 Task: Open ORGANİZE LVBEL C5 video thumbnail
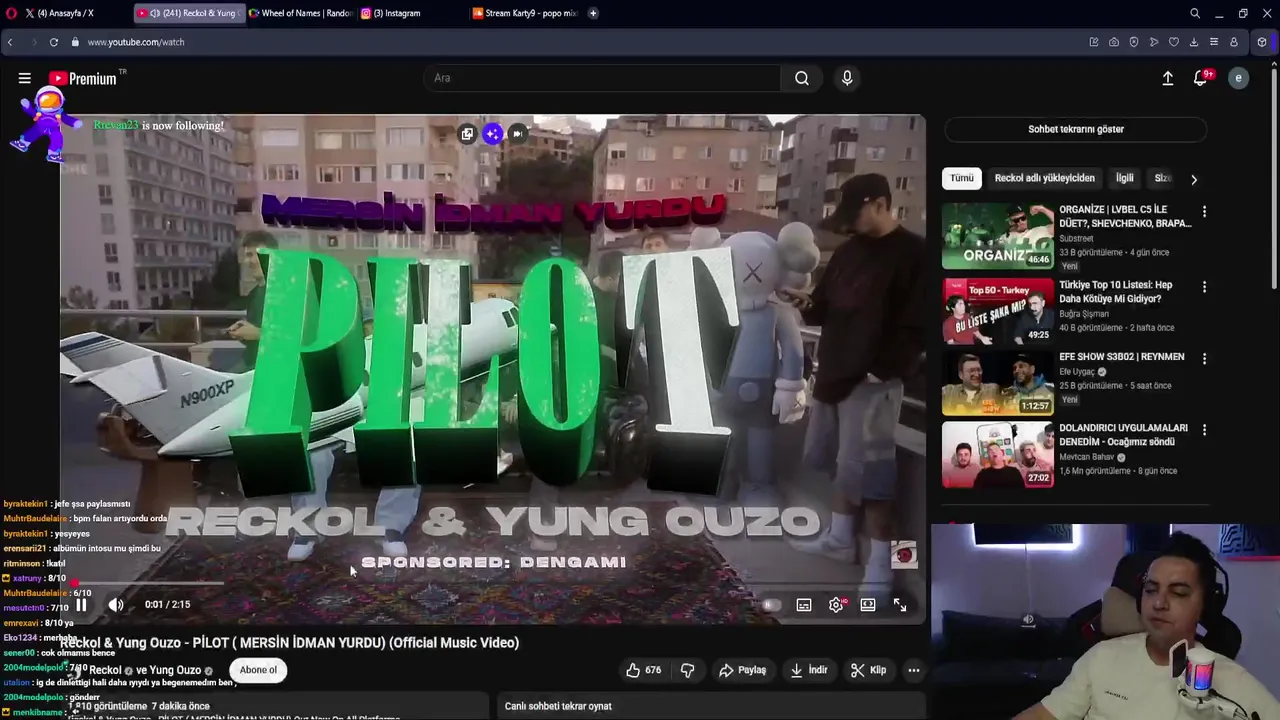[997, 235]
